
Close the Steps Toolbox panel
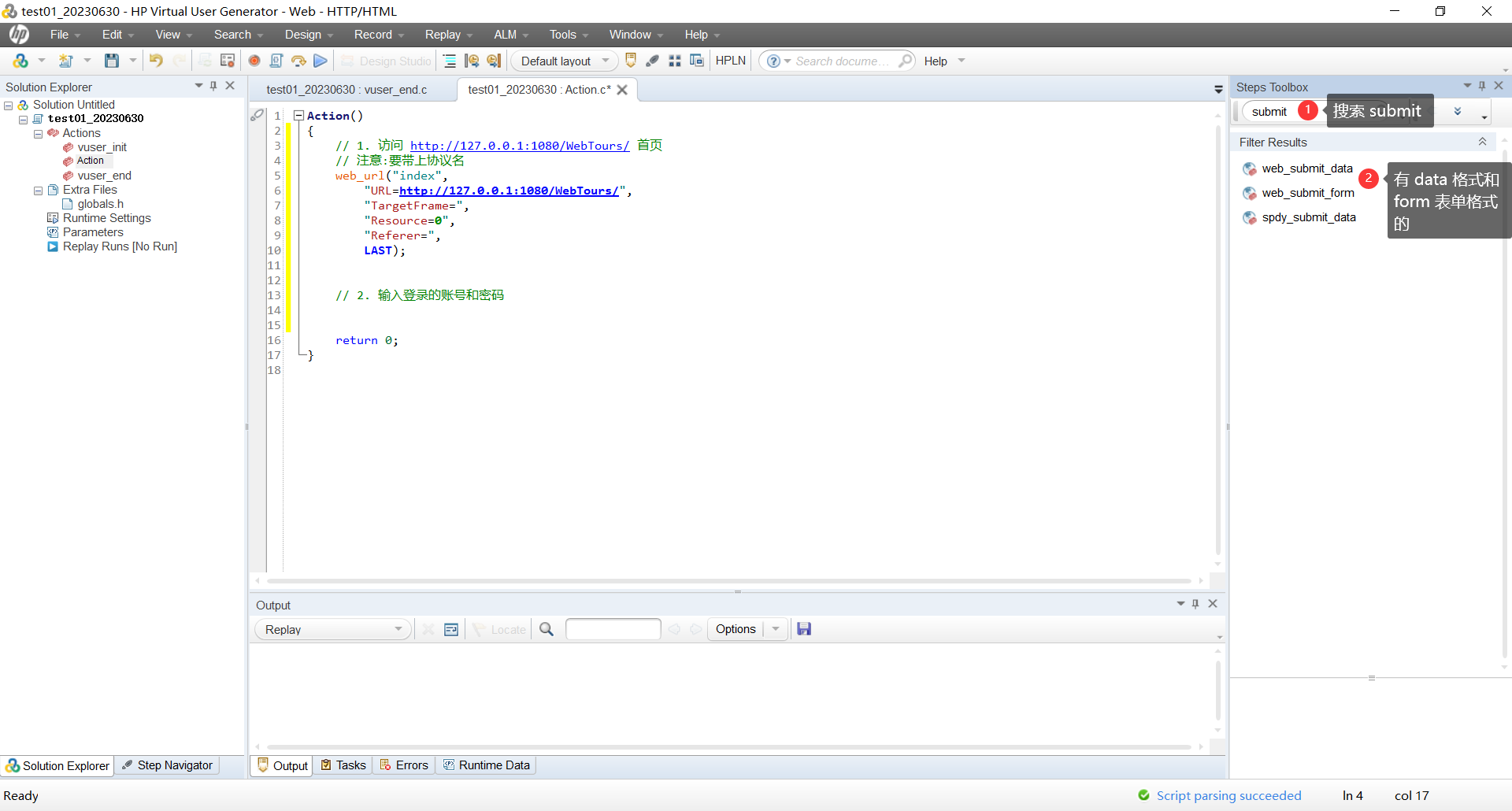coord(1499,86)
